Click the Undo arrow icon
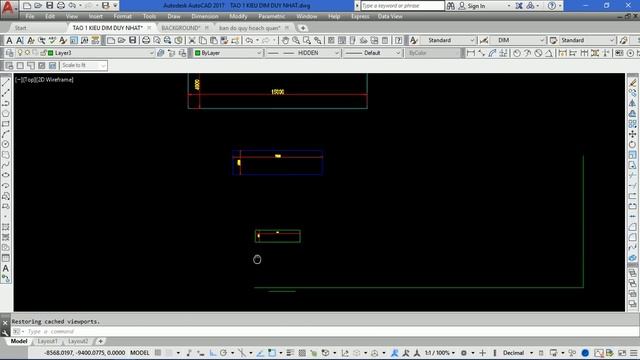Screen dimensions: 640x360 coord(249,40)
